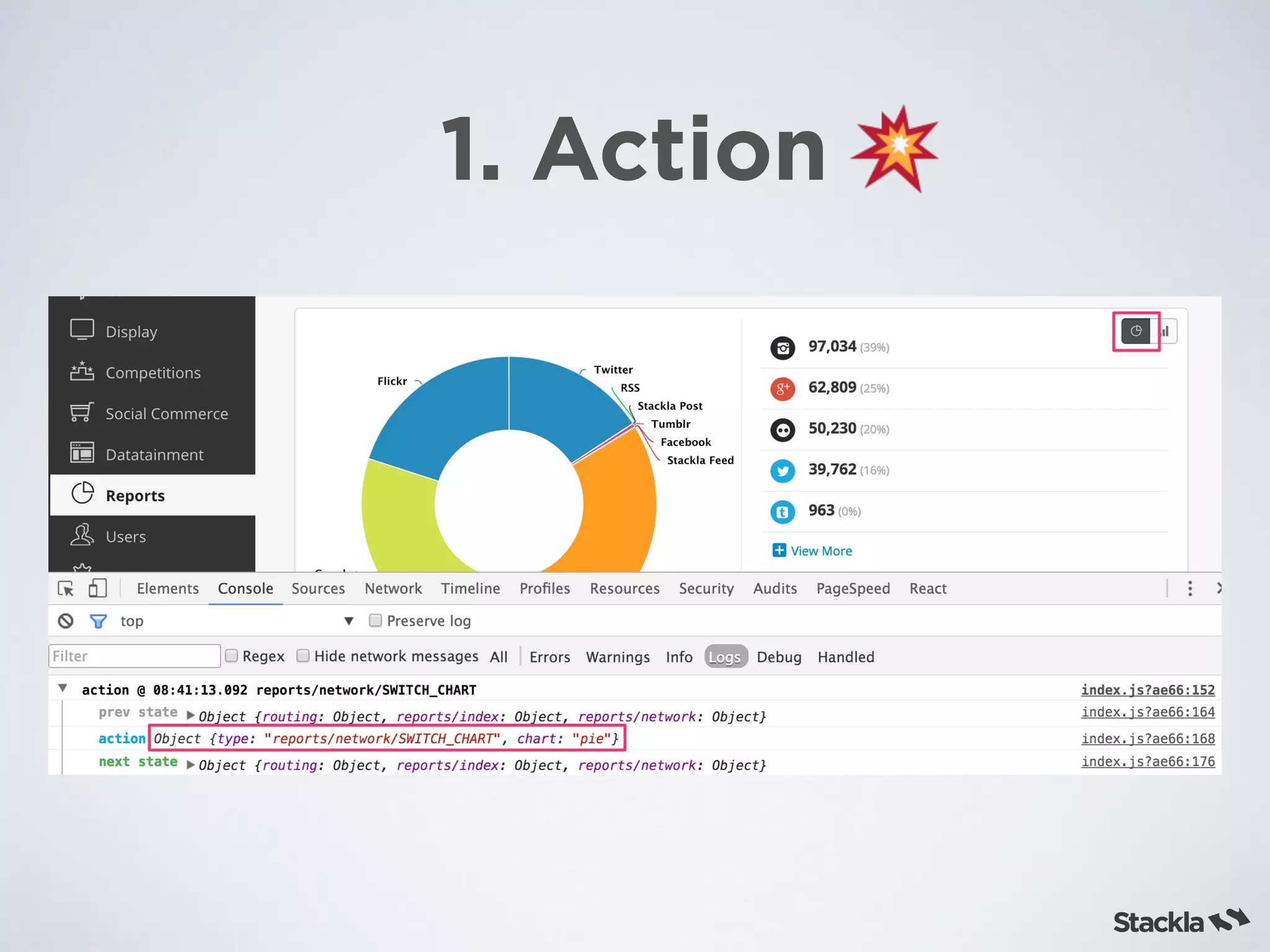The height and width of the screenshot is (952, 1270).
Task: Click the Social Commerce cart icon
Action: tap(82, 412)
